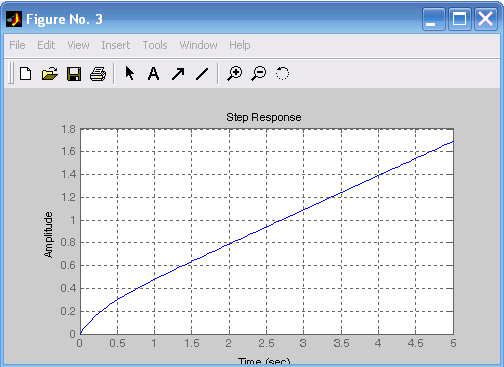This screenshot has width=504, height=367.
Task: Pick the Insert Arrow tool
Action: click(178, 74)
